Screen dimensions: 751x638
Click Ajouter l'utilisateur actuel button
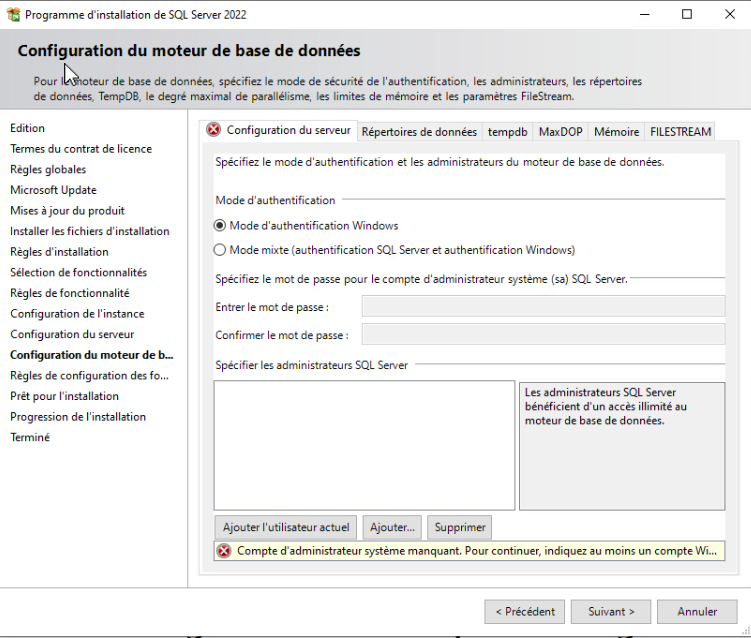[x=286, y=527]
